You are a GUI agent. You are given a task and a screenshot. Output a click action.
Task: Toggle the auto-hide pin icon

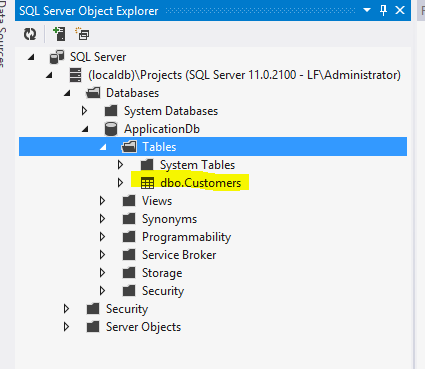coord(383,11)
